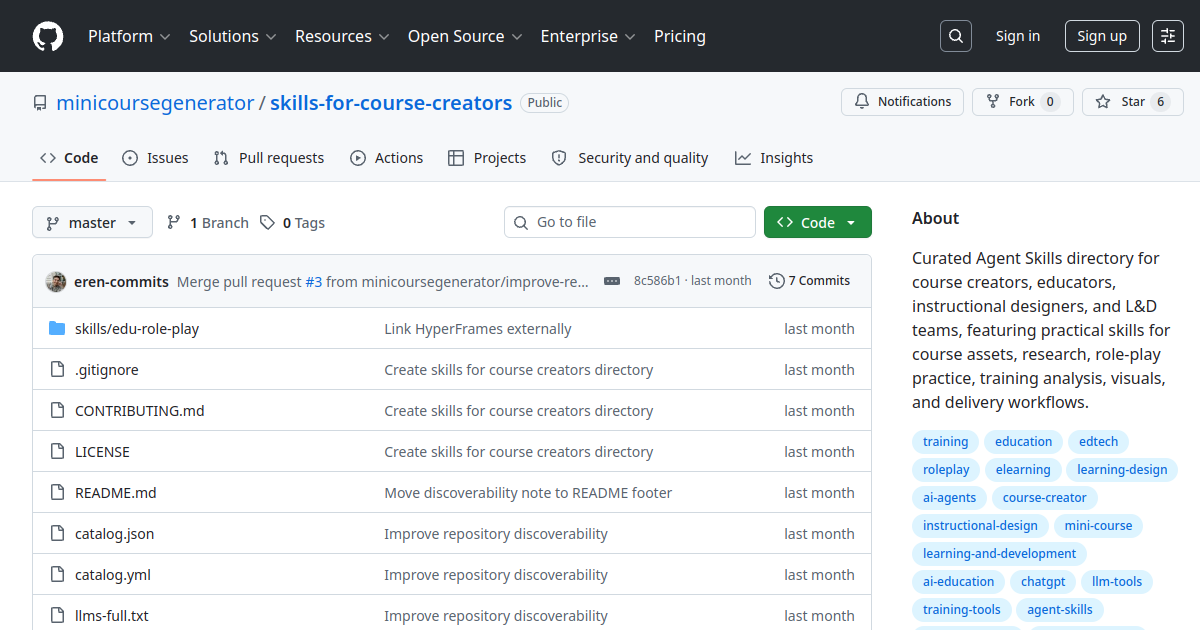This screenshot has width=1200, height=630.
Task: Click the star icon next to Star
Action: pos(1103,102)
